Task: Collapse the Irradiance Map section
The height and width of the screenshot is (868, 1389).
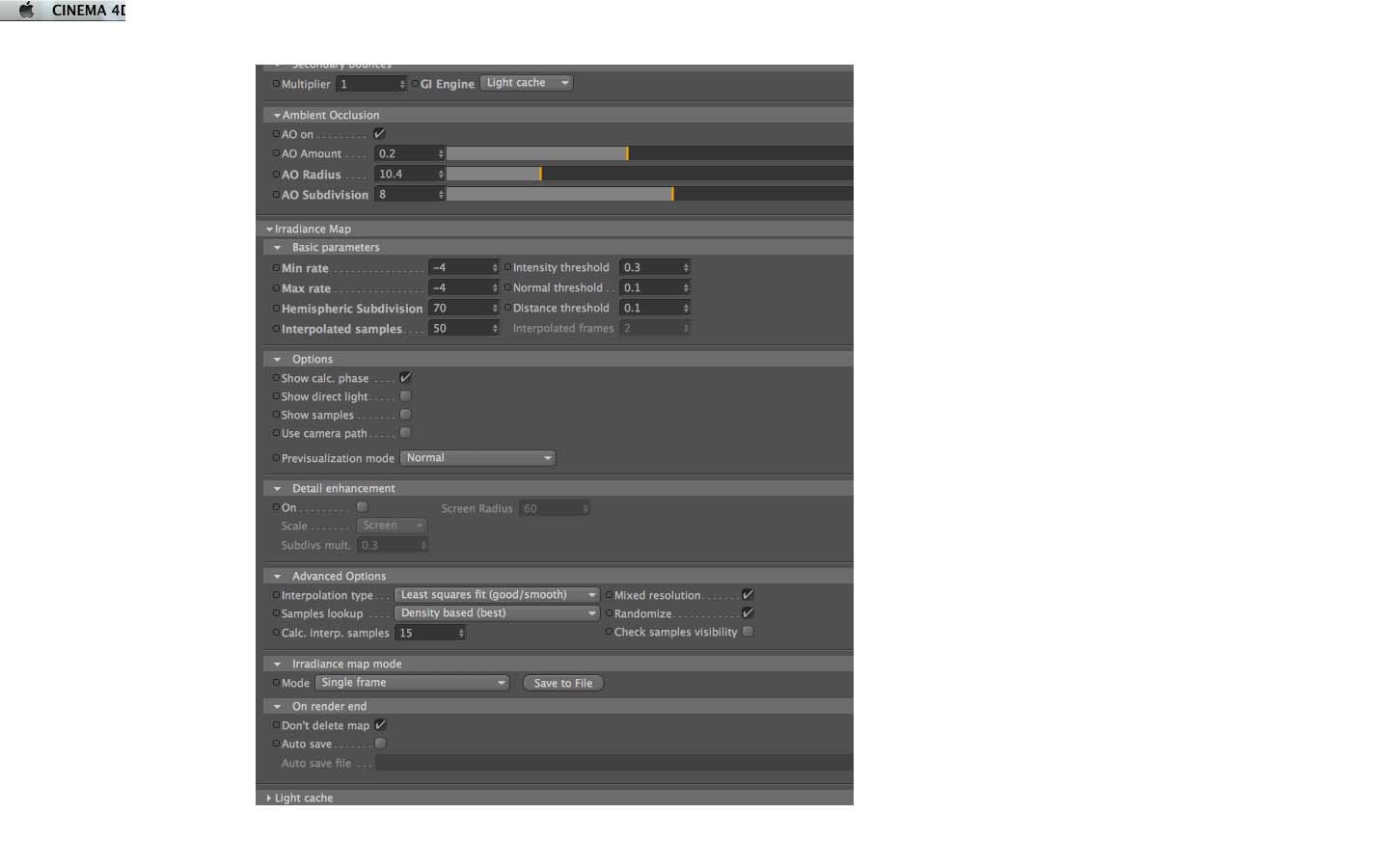Action: 269,230
